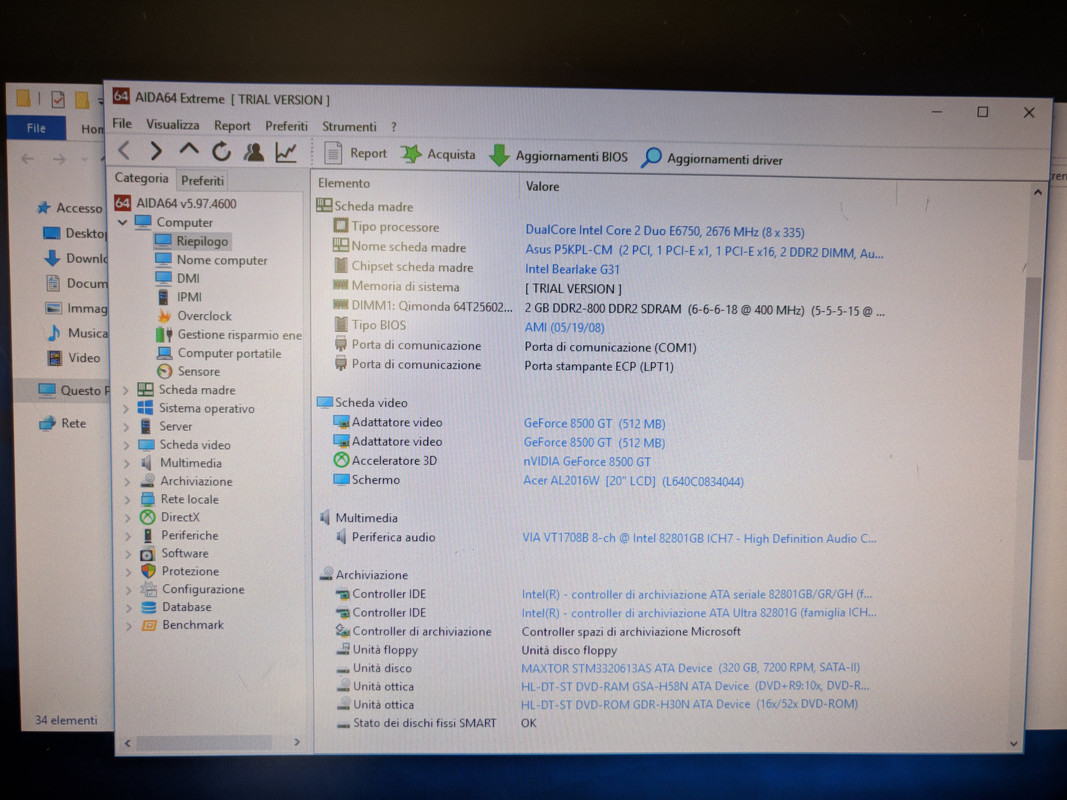Viewport: 1067px width, 800px height.
Task: Click scroll-down arrow of summary list
Action: 1014,744
